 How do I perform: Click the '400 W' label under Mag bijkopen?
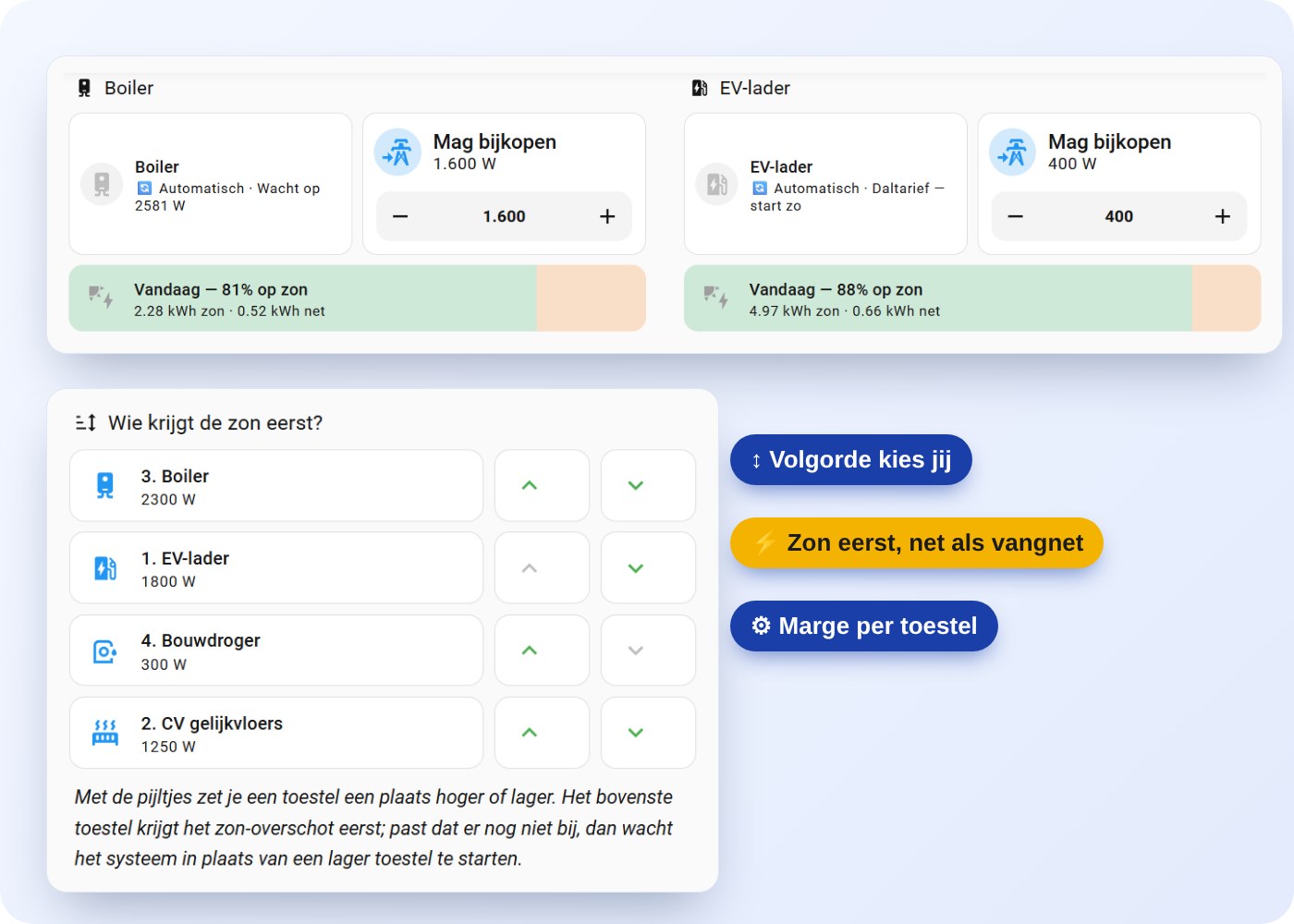[x=1072, y=164]
